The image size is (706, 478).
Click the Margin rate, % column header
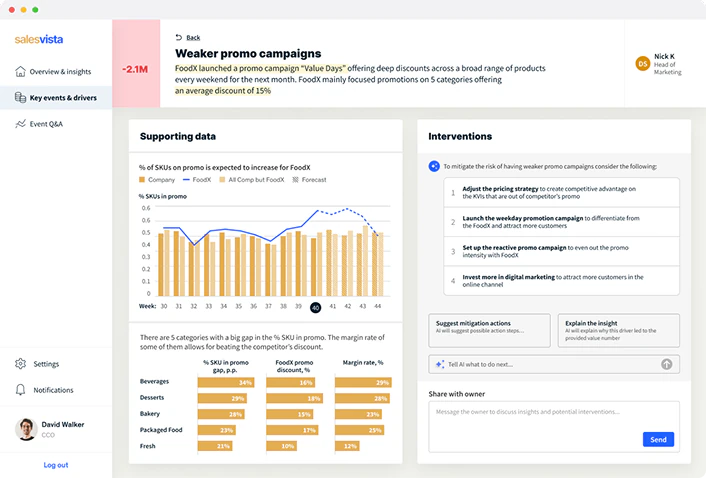click(363, 362)
